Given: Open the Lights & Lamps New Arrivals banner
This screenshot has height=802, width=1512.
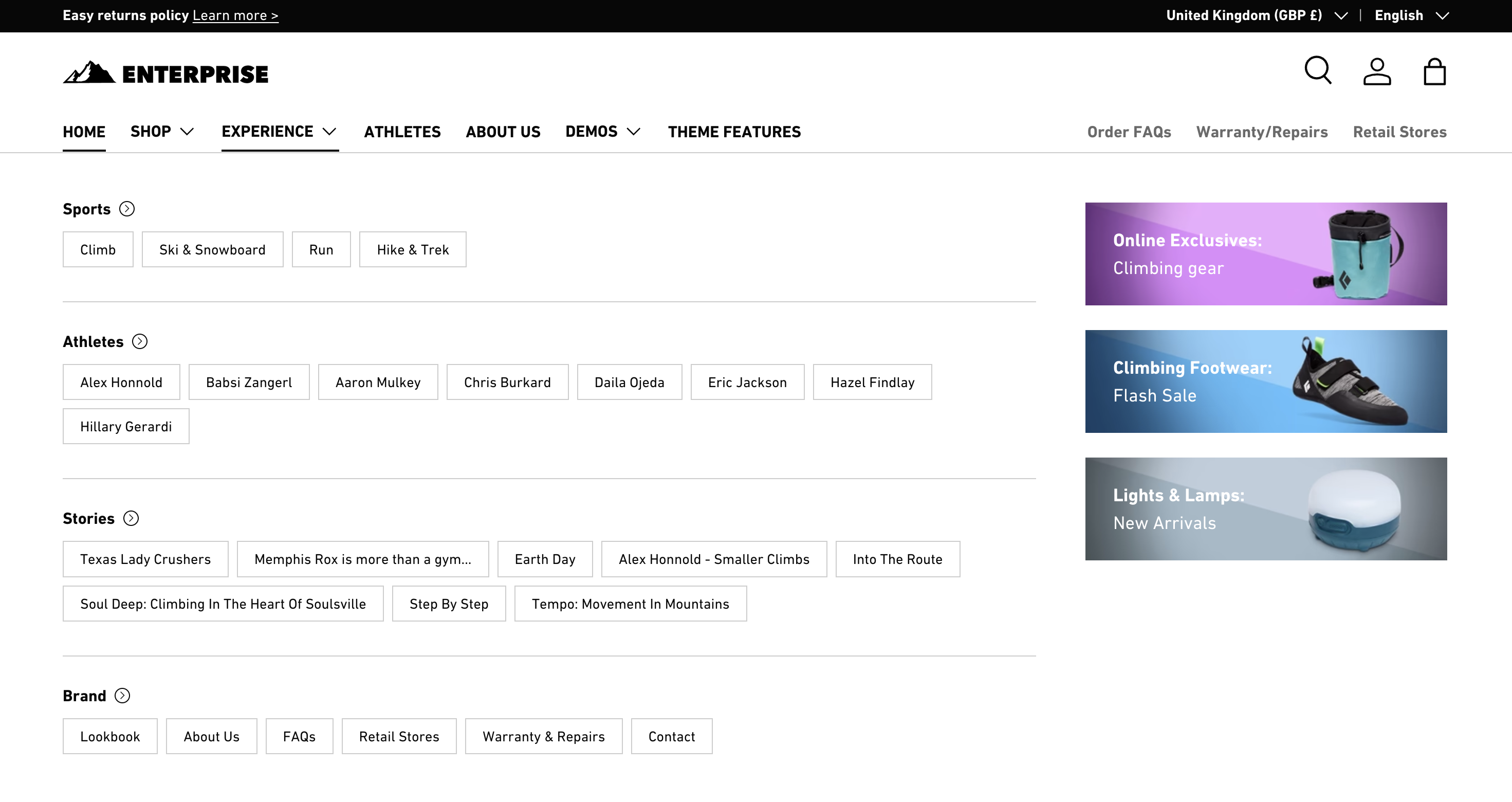Looking at the screenshot, I should [1265, 508].
